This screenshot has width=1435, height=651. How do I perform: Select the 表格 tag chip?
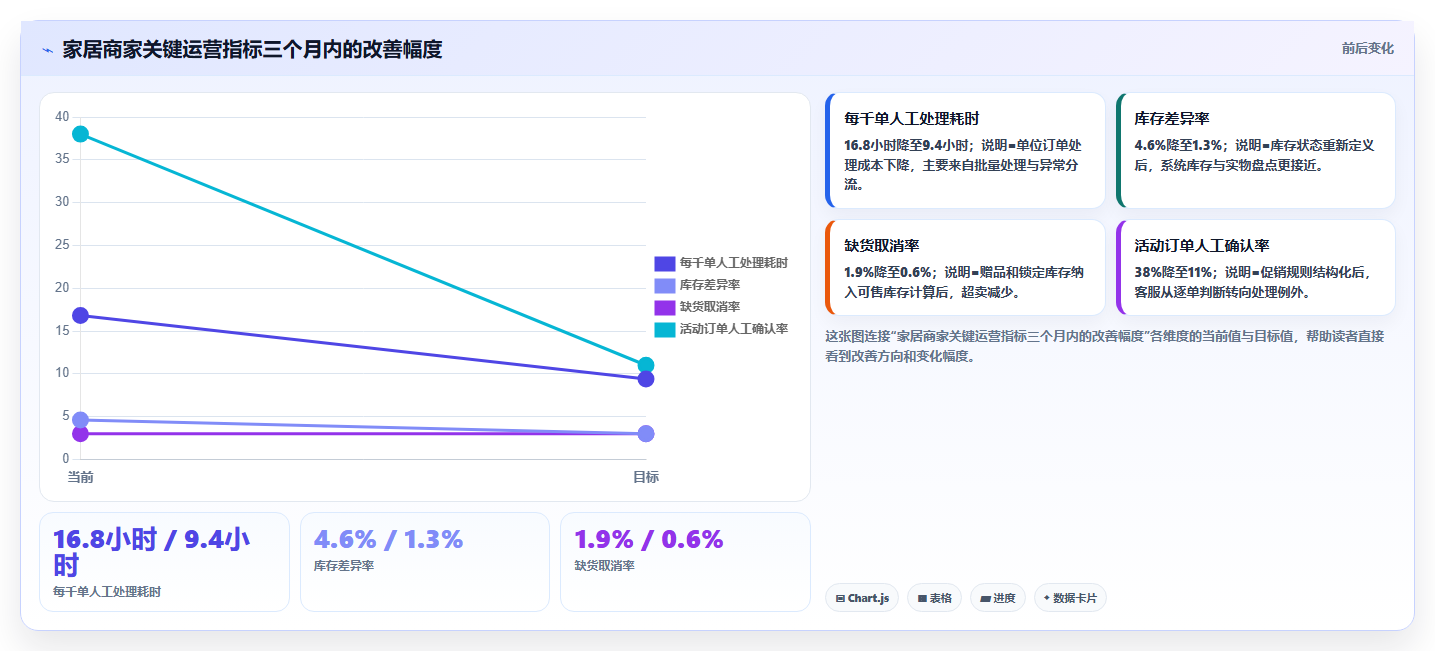coord(935,598)
